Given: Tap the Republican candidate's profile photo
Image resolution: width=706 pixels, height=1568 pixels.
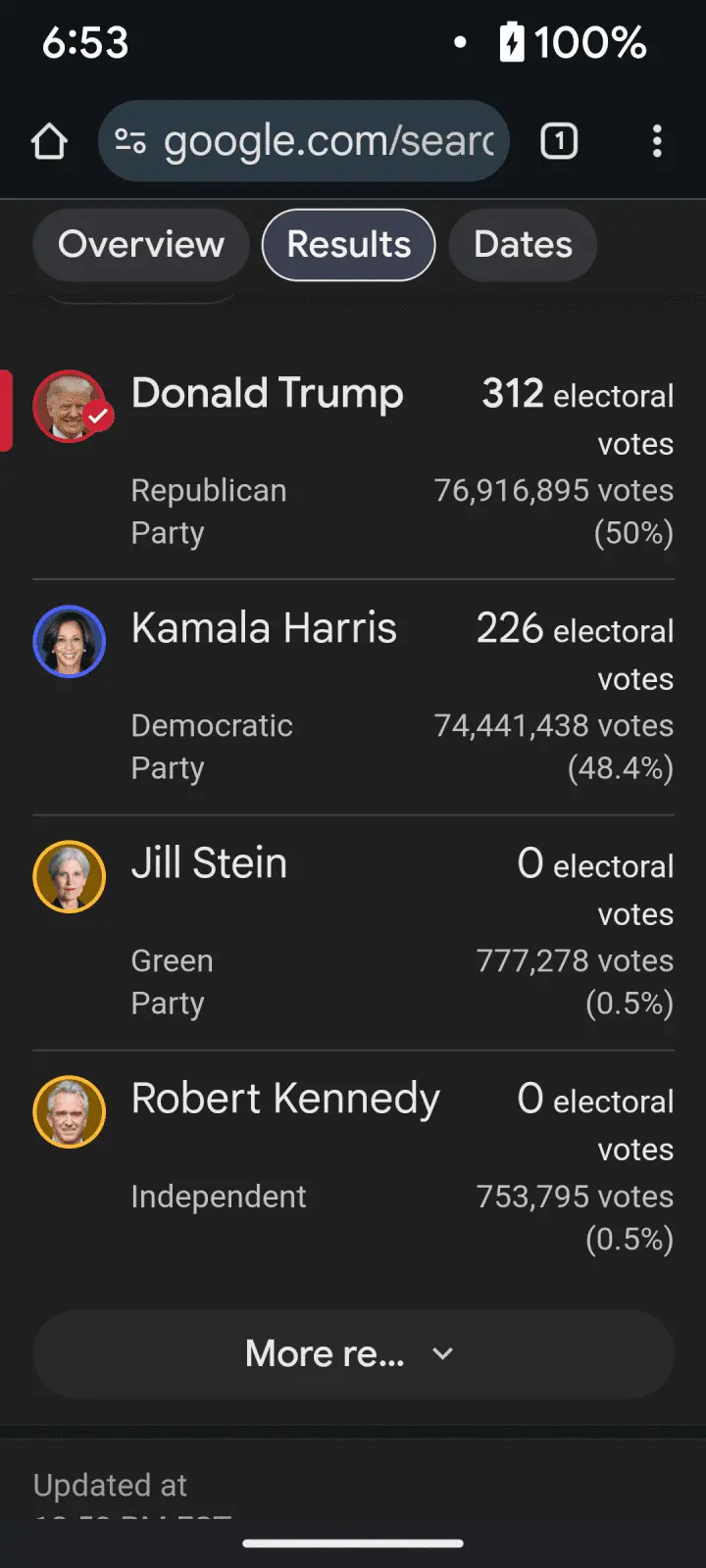Looking at the screenshot, I should tap(69, 407).
